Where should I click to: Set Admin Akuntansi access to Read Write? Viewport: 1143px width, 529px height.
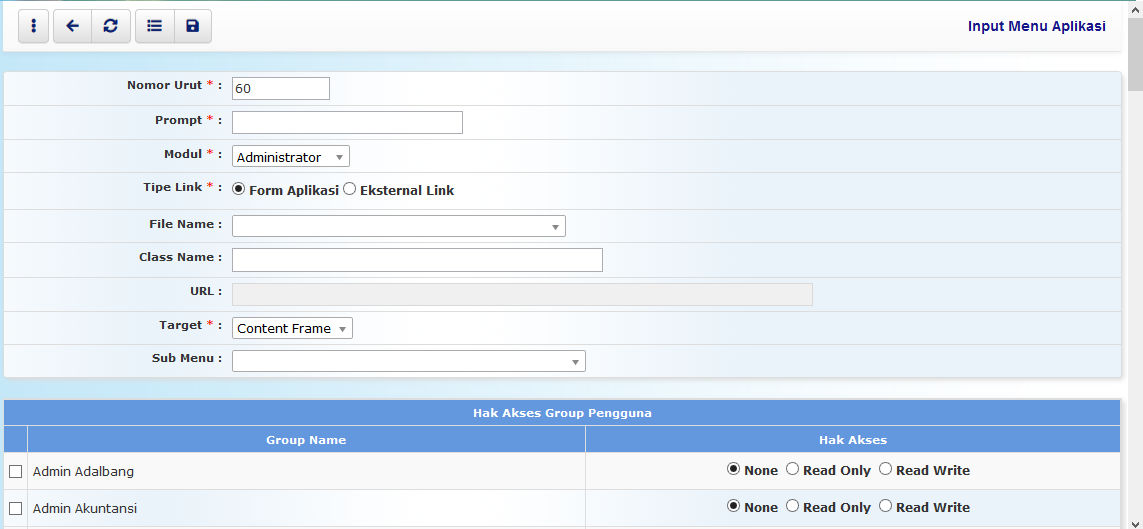coord(885,506)
